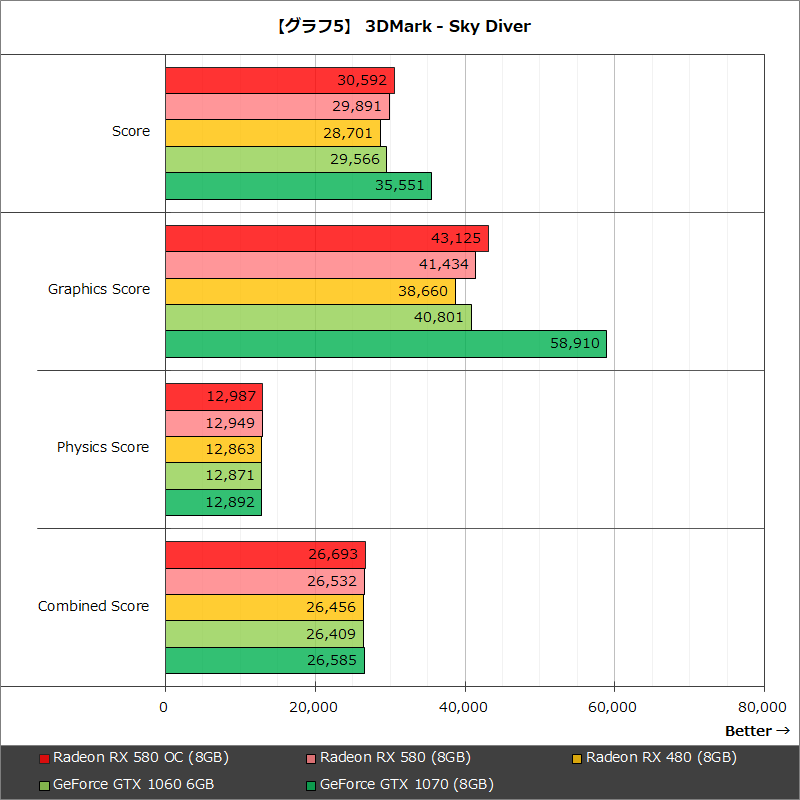Screen dimensions: 800x800
Task: Click the light green GTX 1060 legend swatch
Action: (x=44, y=785)
